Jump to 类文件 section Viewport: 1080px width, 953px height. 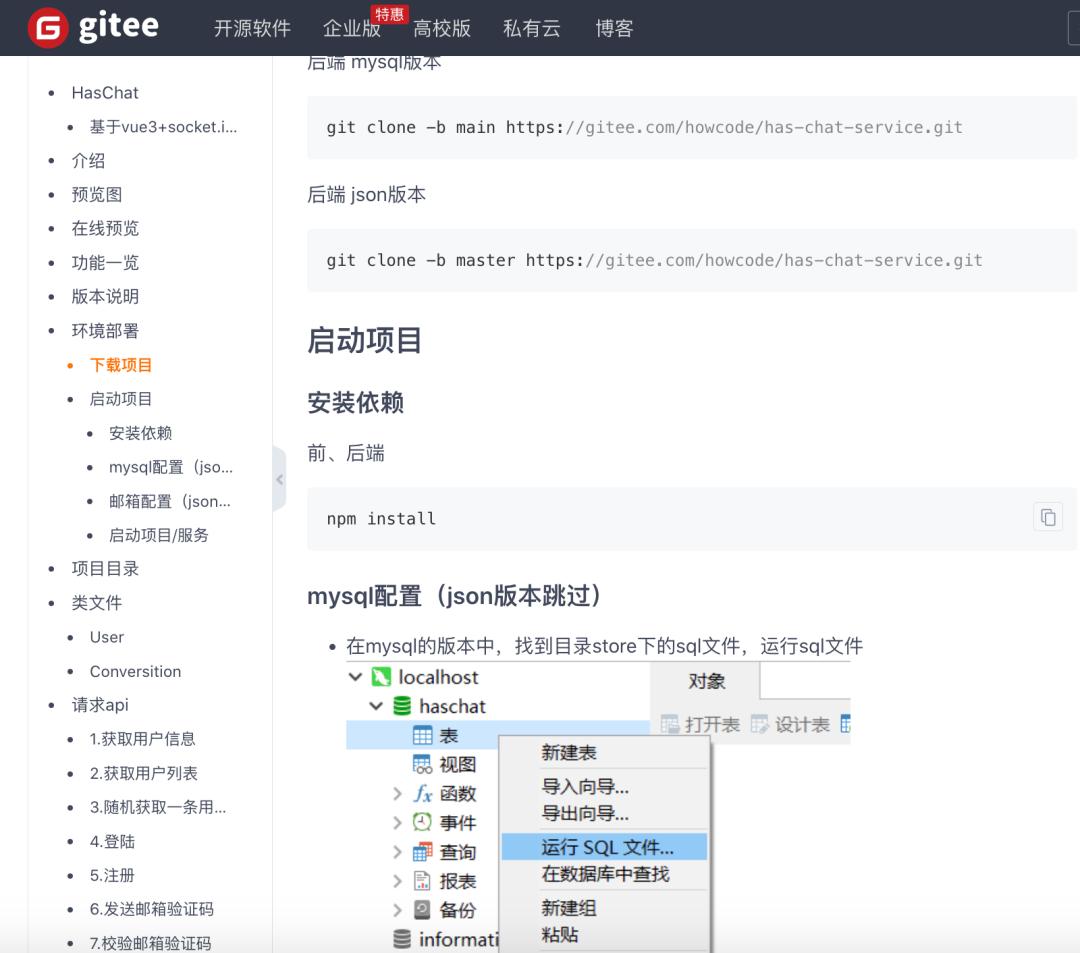96,603
